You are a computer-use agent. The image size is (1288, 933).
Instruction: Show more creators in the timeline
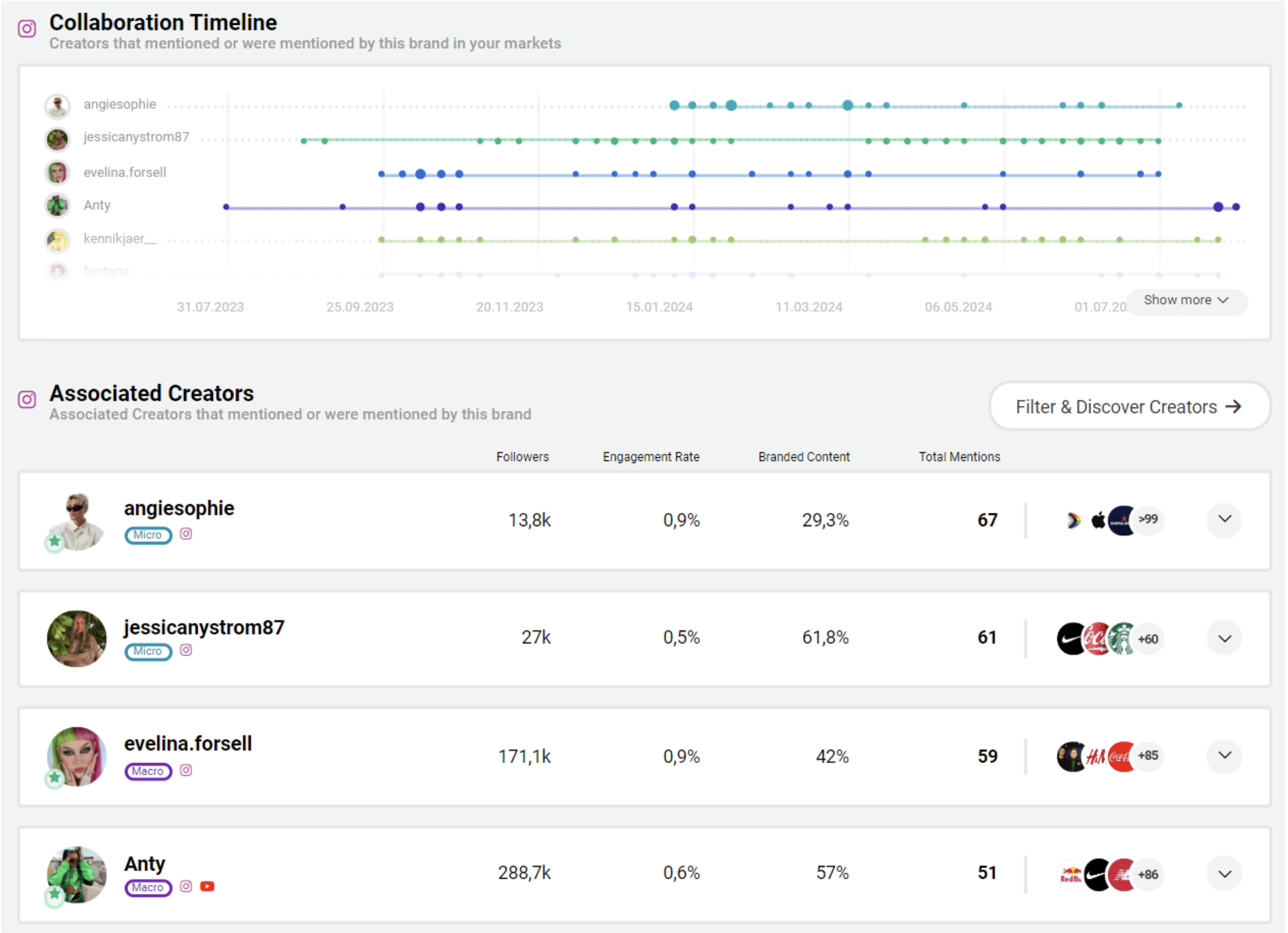click(1186, 300)
